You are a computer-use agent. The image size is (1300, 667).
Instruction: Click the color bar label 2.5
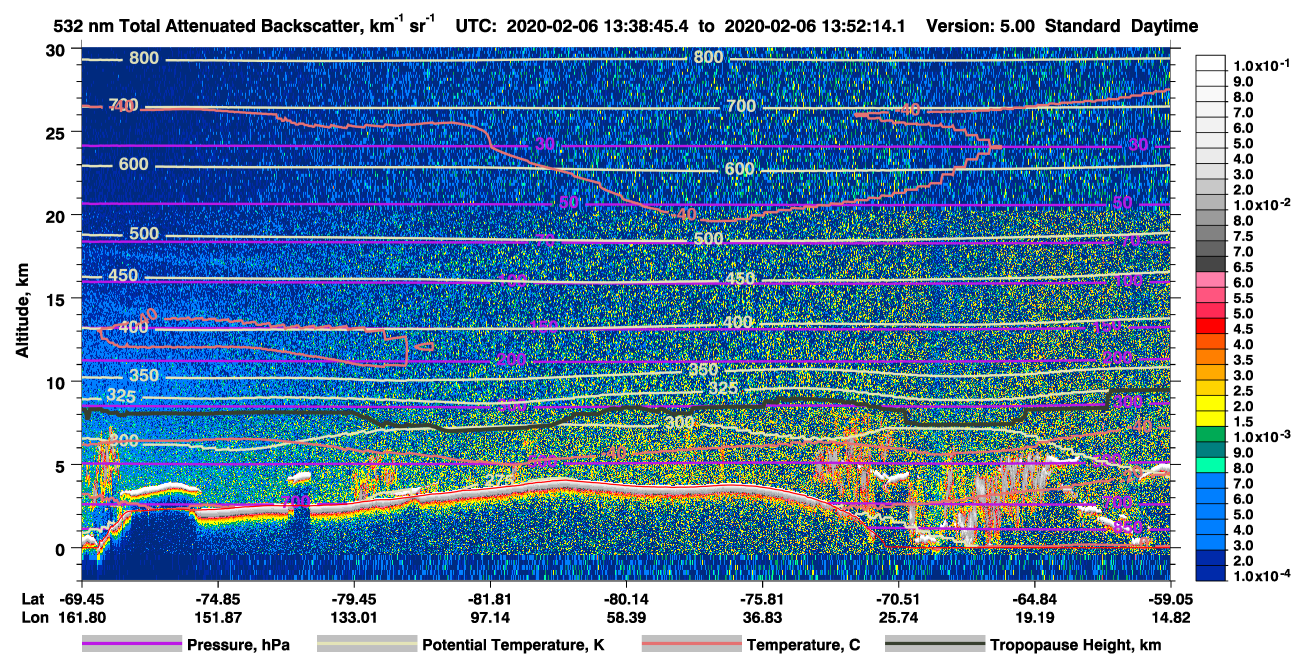pos(1242,391)
